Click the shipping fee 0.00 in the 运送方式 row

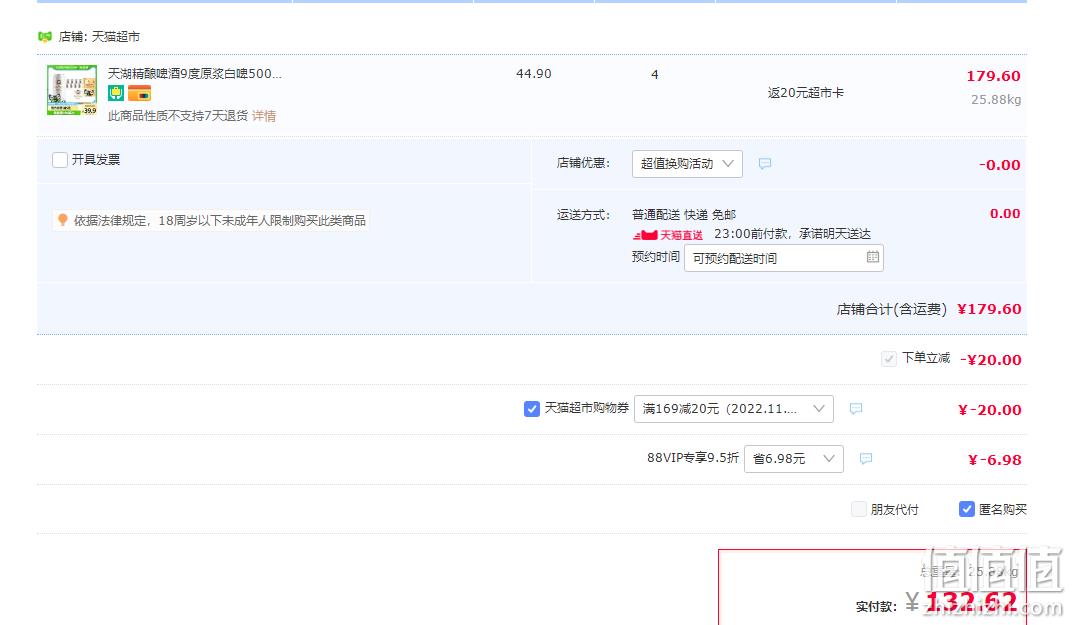pyautogui.click(x=1005, y=213)
